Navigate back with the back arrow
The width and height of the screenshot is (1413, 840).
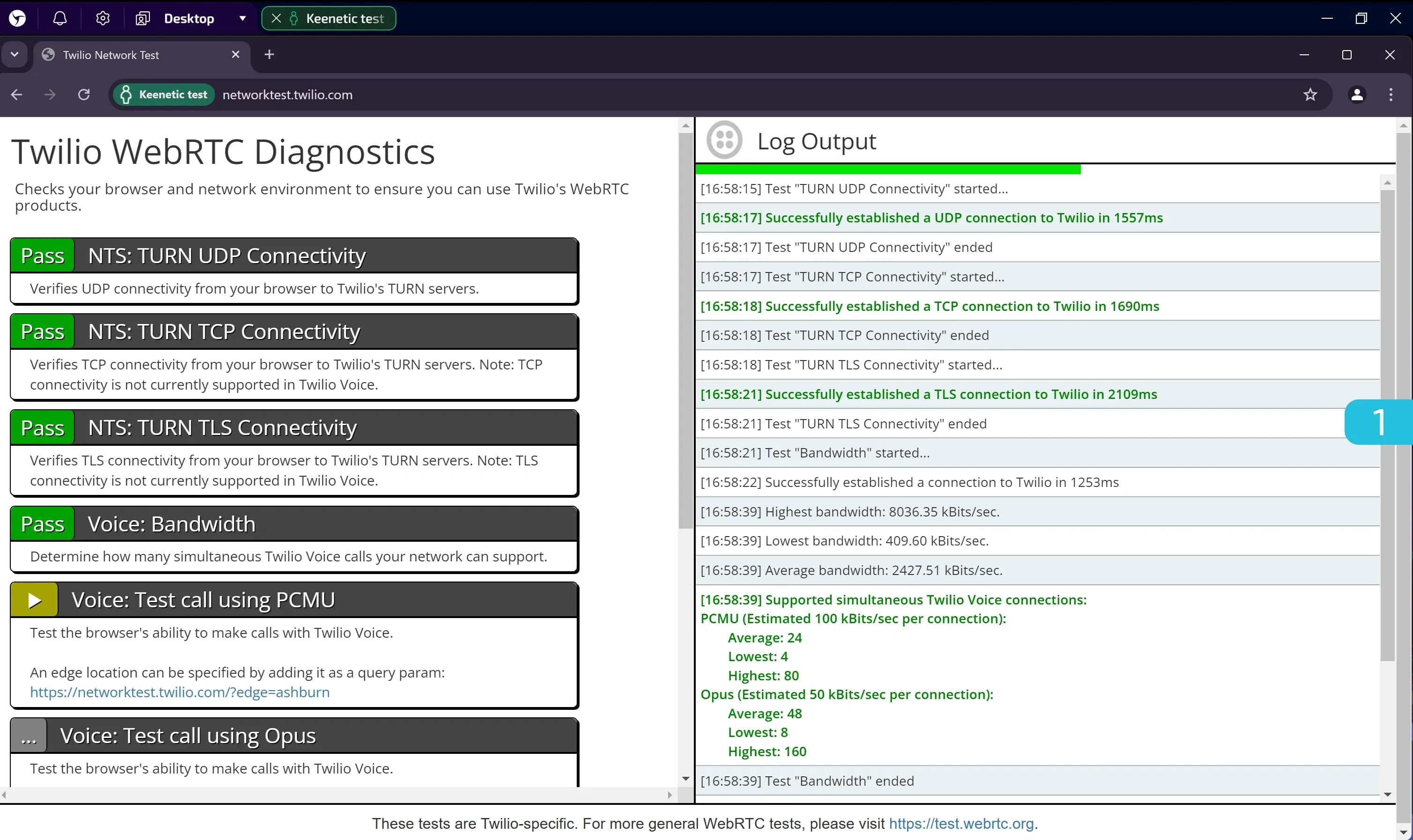click(17, 95)
